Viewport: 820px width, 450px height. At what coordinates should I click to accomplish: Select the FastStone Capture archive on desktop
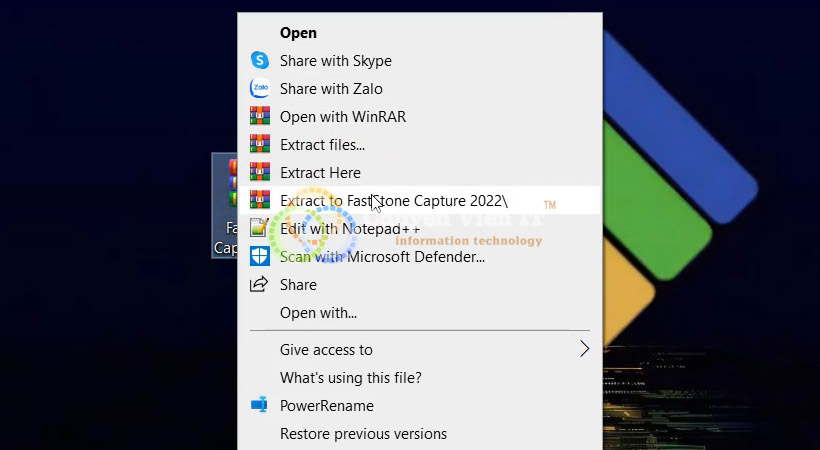[225, 205]
